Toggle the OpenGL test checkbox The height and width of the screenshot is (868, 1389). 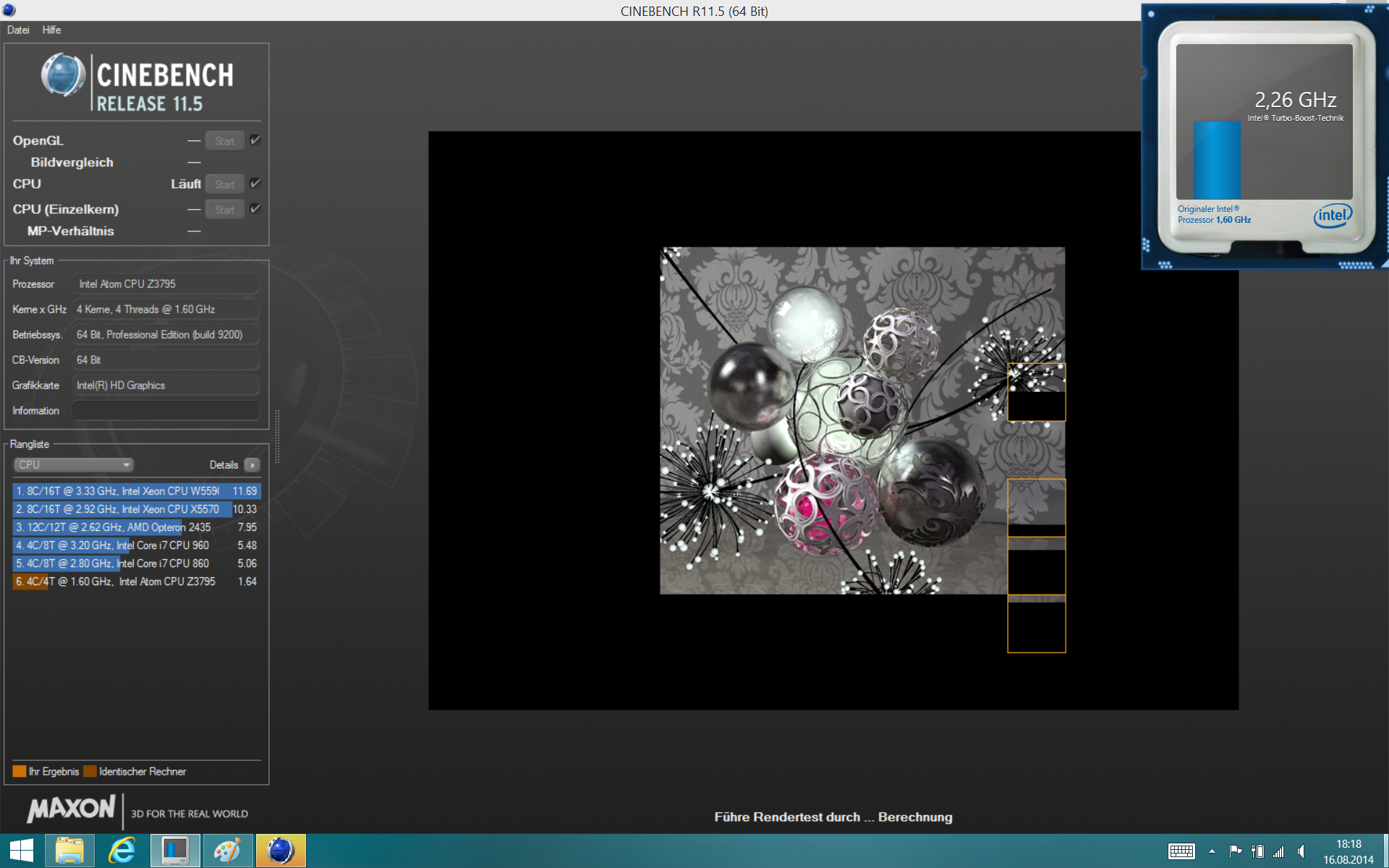pos(255,140)
